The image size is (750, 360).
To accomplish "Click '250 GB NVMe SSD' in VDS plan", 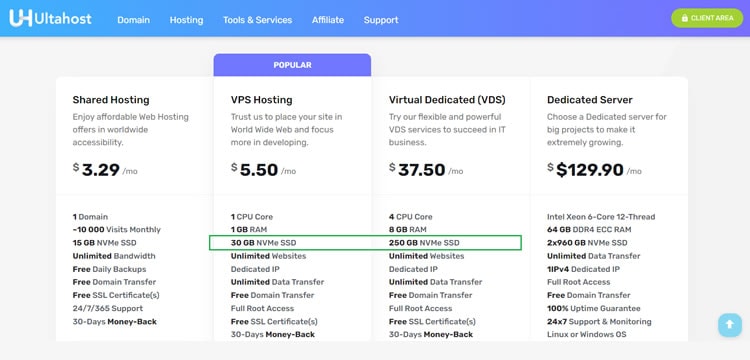I will 424,243.
